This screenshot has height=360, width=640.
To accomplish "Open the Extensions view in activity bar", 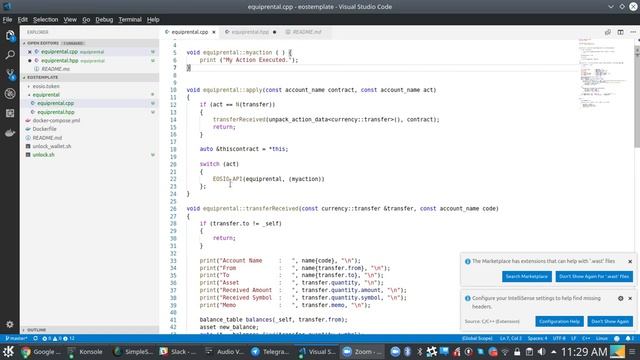I will point(10,113).
